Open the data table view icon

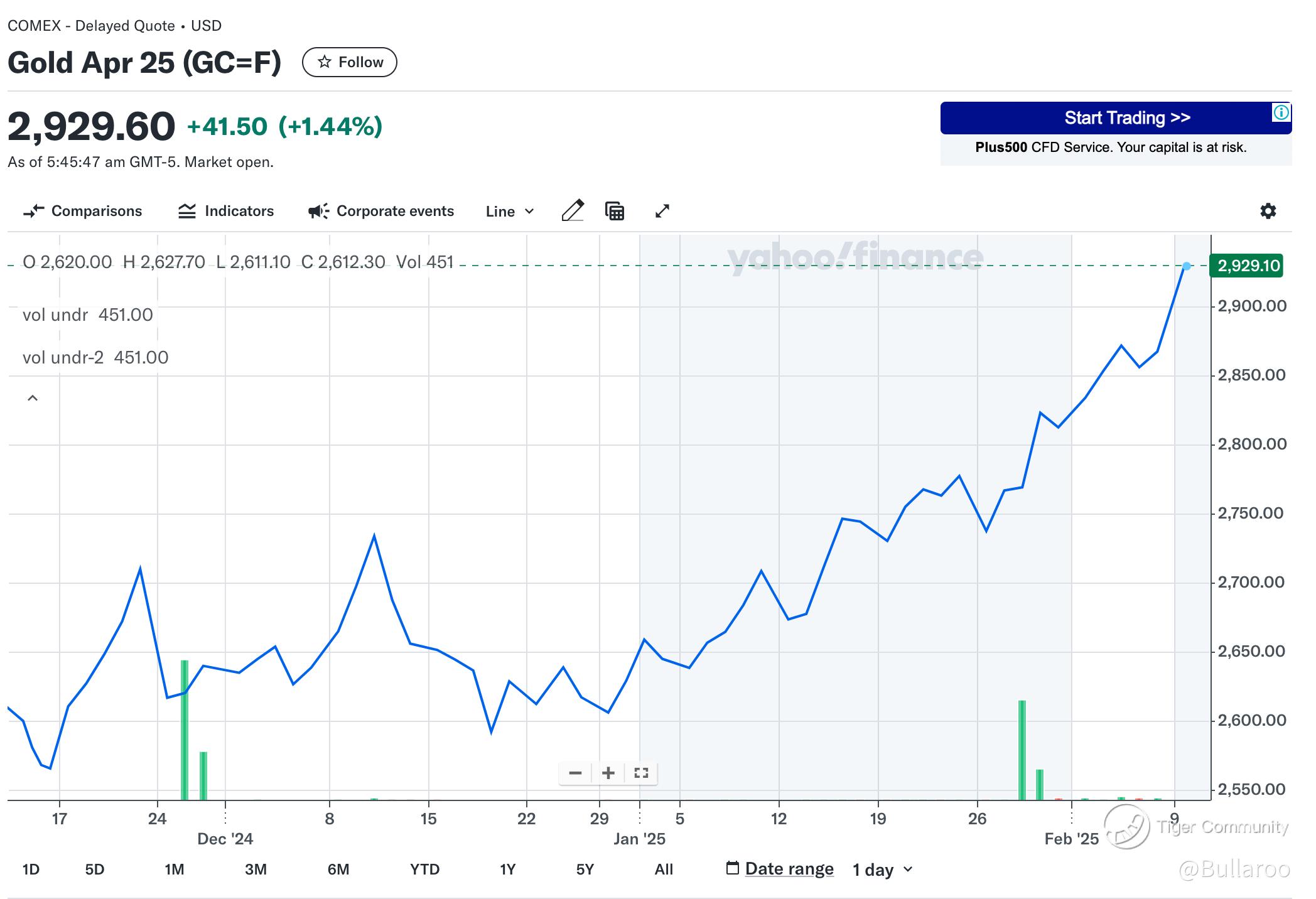click(615, 211)
